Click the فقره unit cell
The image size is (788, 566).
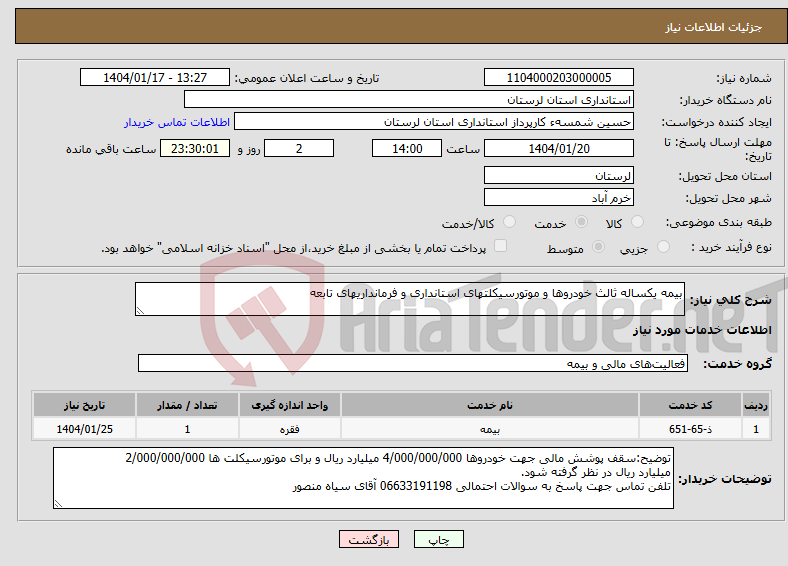click(x=290, y=429)
